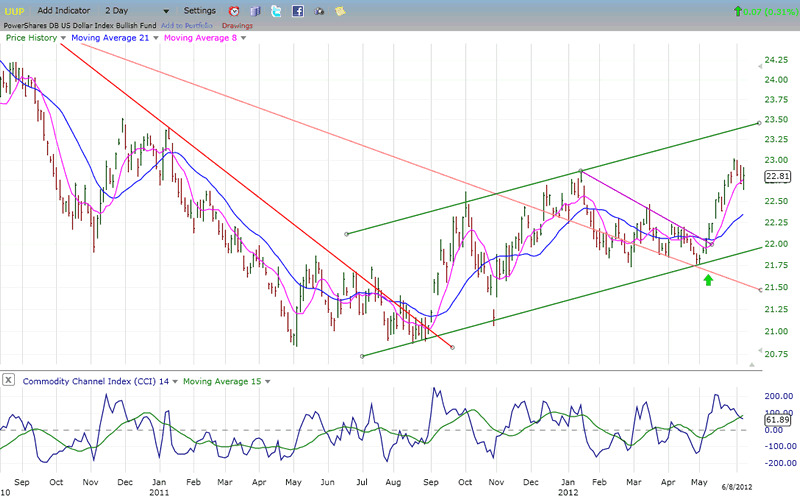The image size is (800, 496).
Task: Click the Add to Portfolio link
Action: click(183, 25)
